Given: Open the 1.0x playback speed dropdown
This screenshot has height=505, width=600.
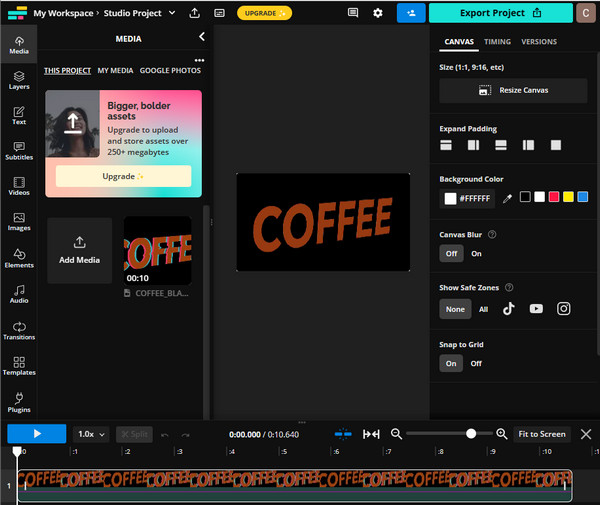Looking at the screenshot, I should 91,434.
